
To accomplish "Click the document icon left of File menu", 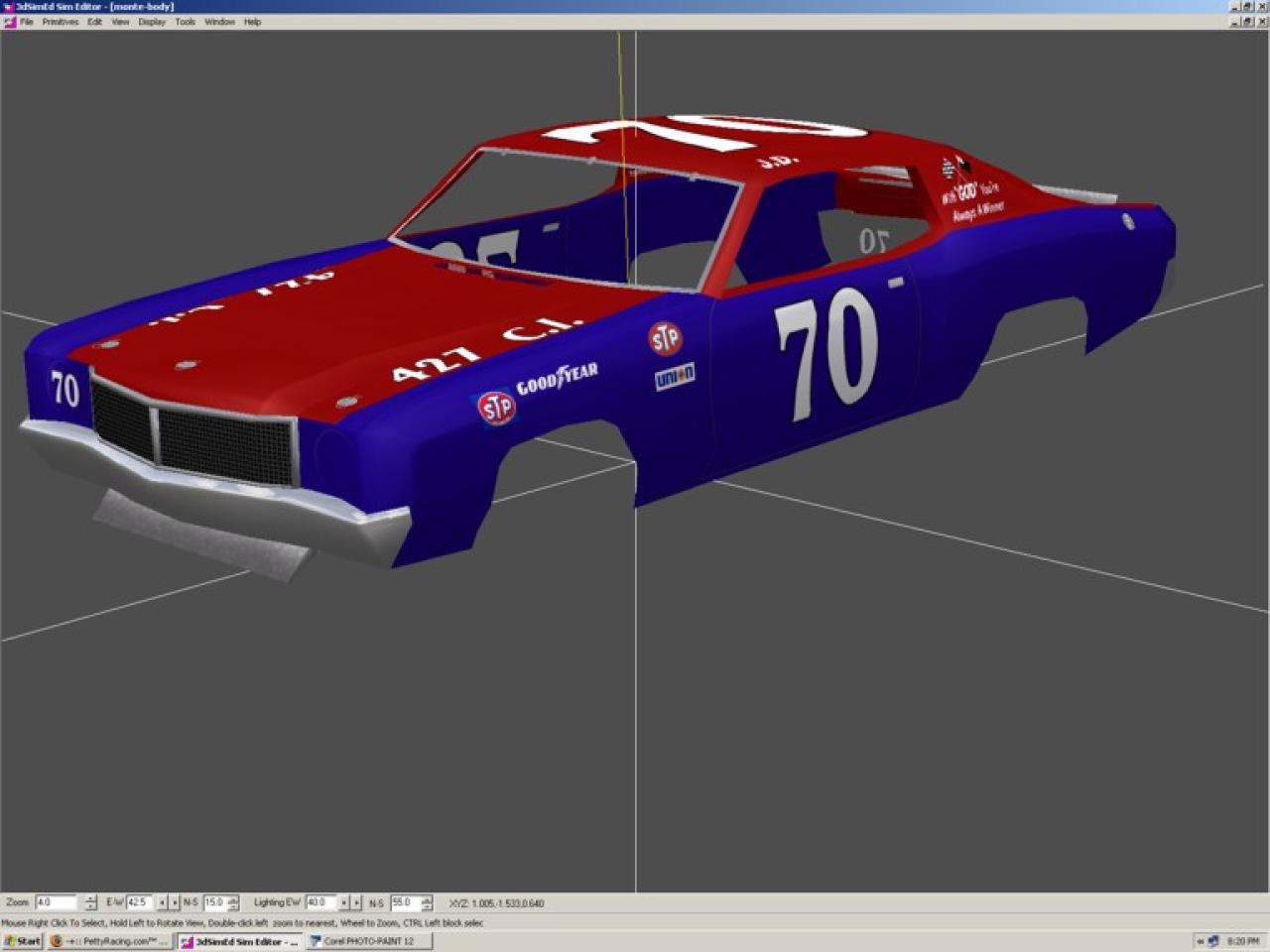I will (x=10, y=22).
